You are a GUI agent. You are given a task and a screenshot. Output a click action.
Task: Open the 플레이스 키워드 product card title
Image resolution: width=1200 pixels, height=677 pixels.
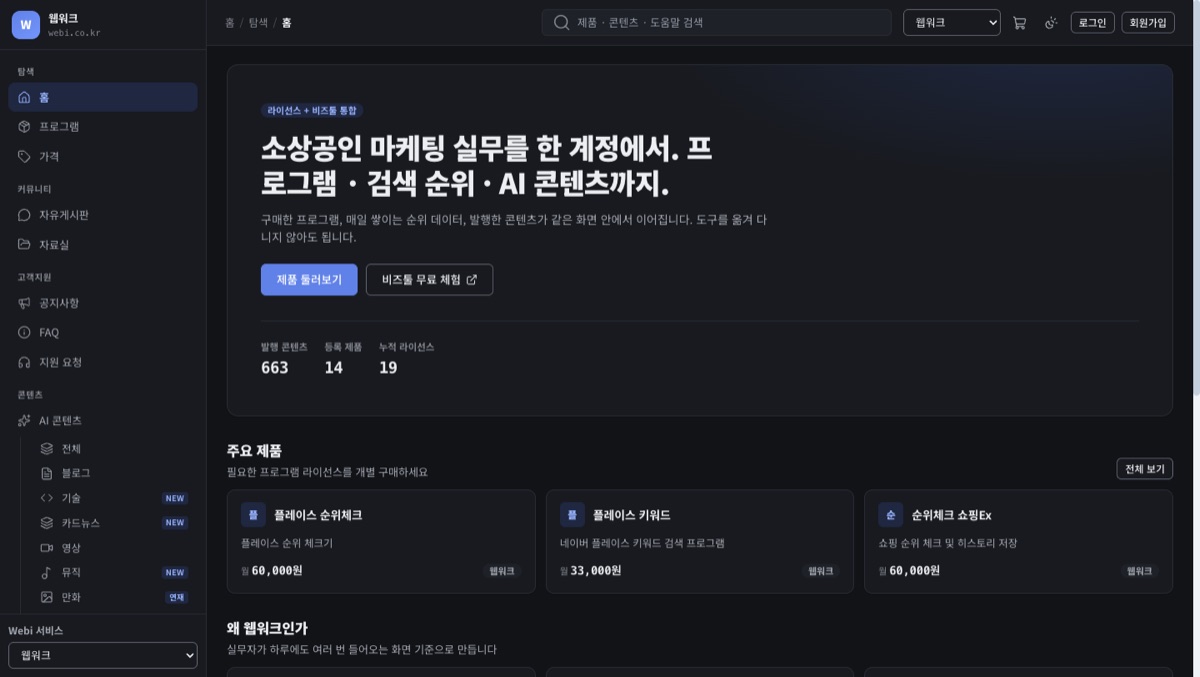coord(631,515)
